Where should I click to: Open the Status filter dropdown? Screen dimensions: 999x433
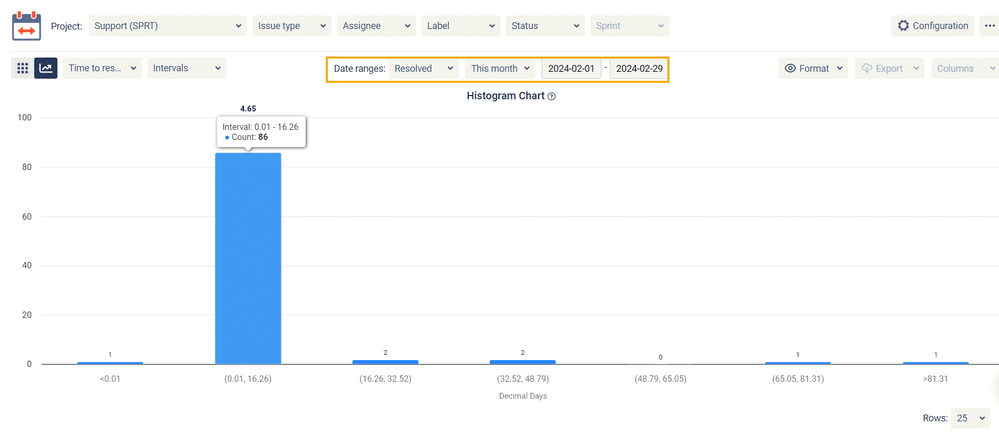tap(545, 26)
